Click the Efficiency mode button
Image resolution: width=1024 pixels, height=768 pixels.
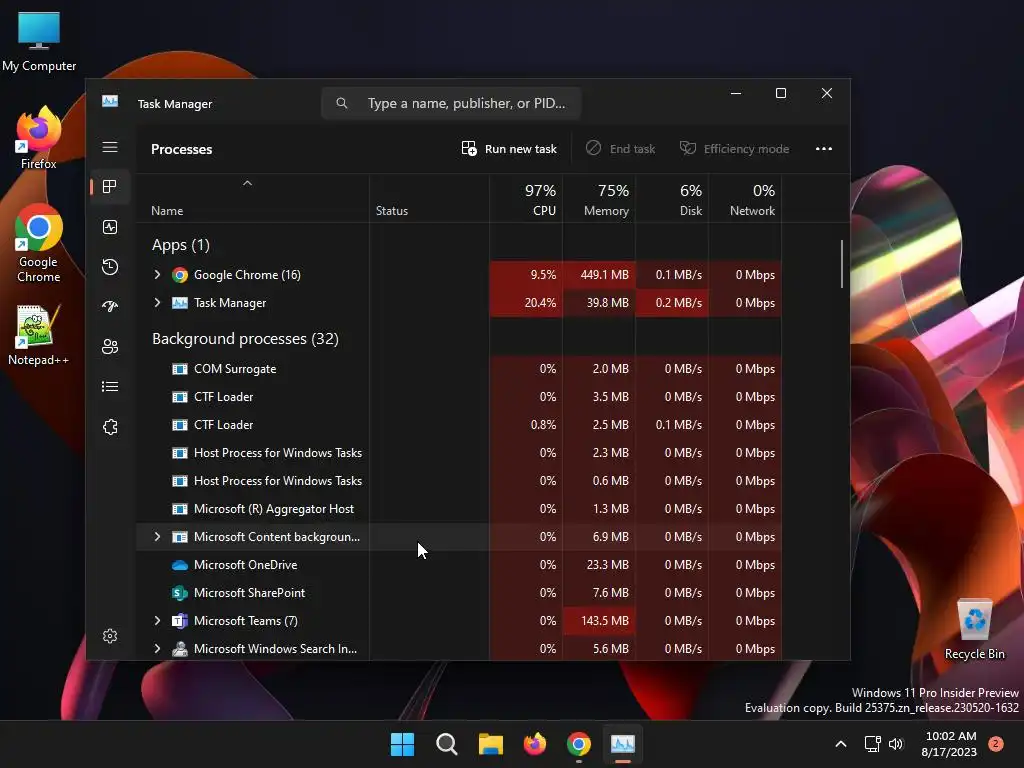point(735,149)
